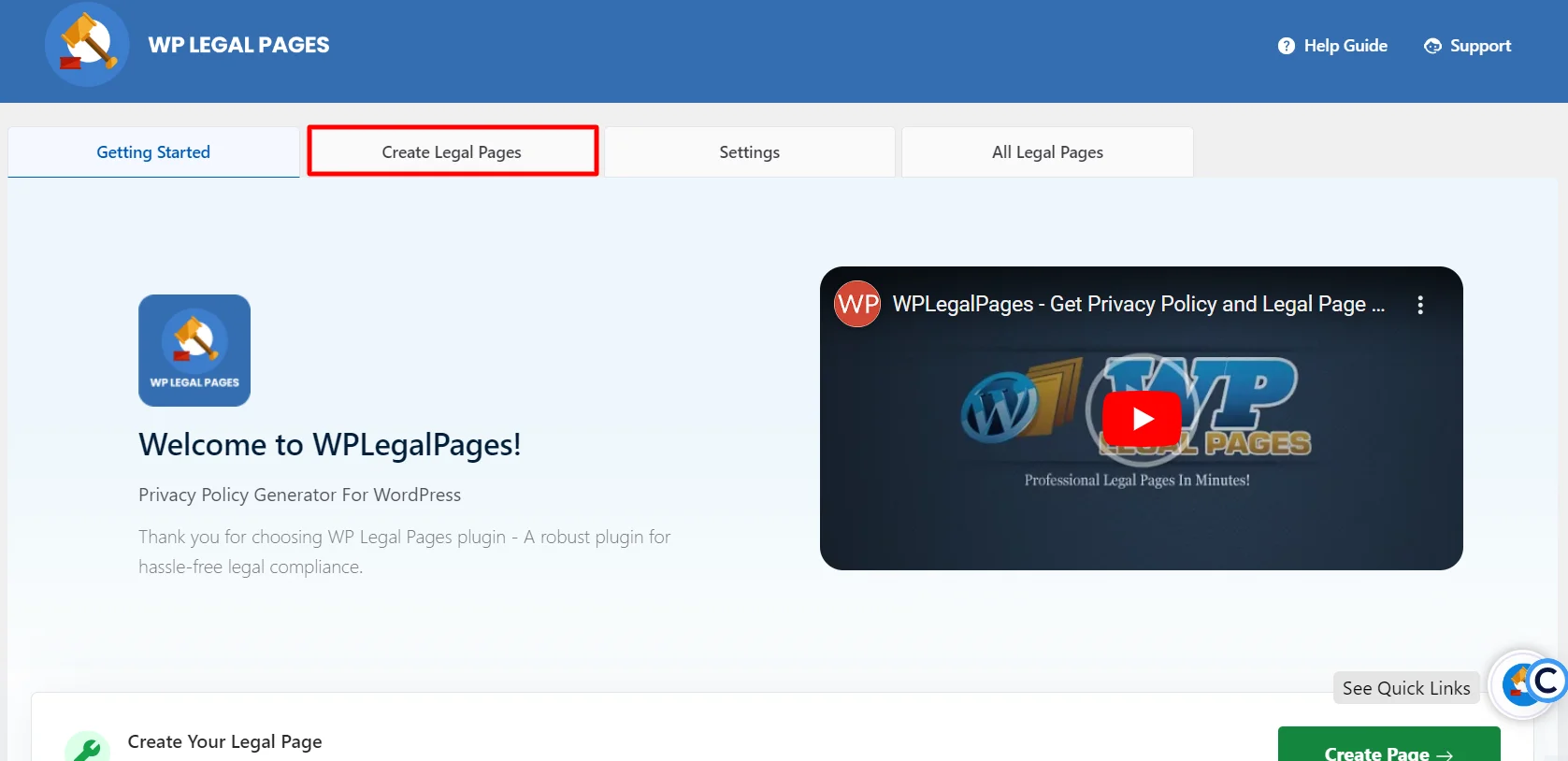Open the video's three-dot options menu

tap(1420, 305)
